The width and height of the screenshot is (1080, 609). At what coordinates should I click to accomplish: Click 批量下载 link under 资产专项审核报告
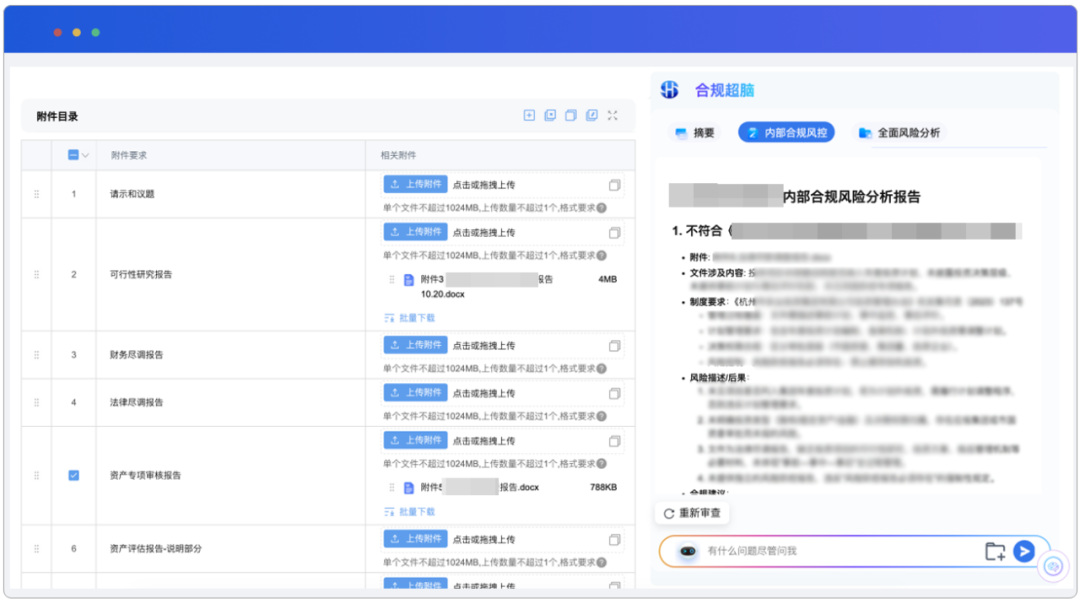click(409, 513)
